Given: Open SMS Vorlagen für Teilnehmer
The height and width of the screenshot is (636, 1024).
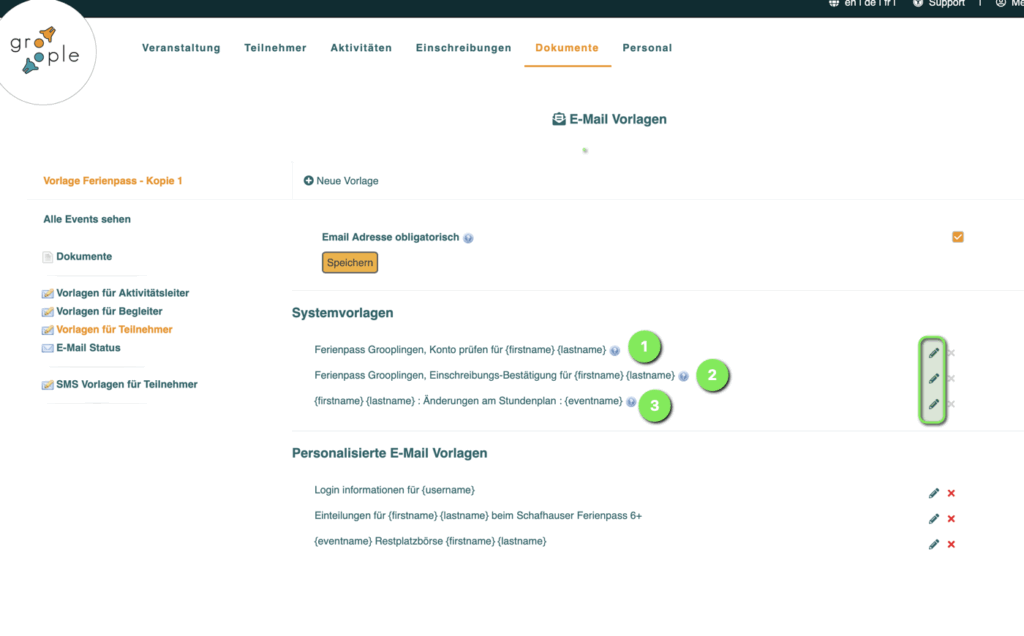Looking at the screenshot, I should [x=126, y=384].
